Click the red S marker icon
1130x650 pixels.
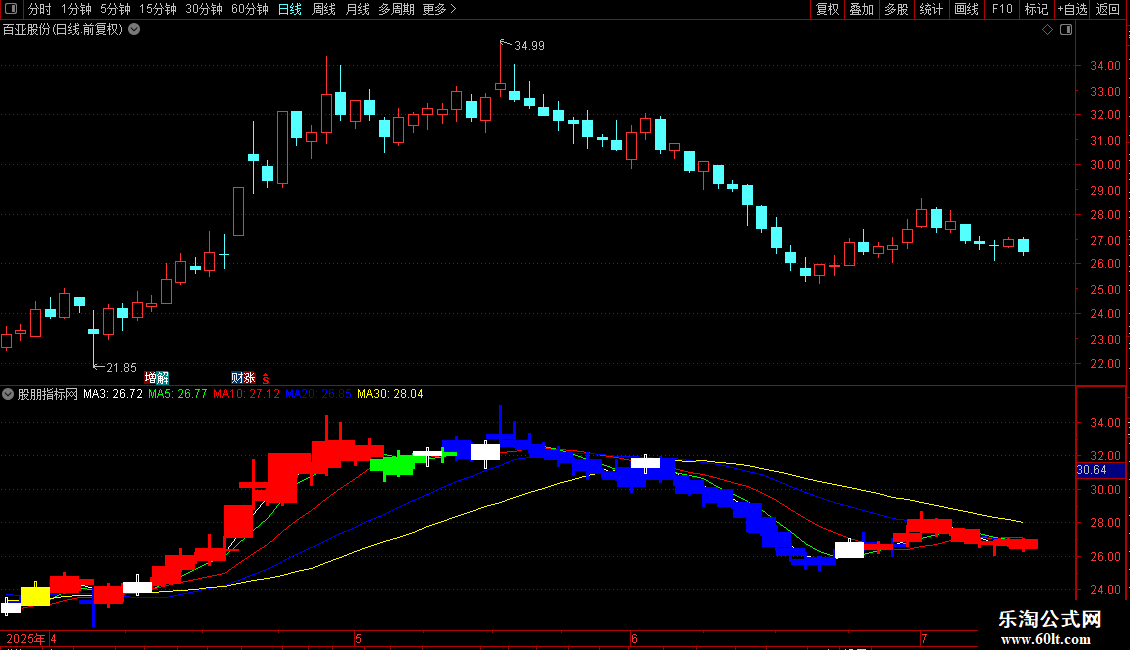265,378
